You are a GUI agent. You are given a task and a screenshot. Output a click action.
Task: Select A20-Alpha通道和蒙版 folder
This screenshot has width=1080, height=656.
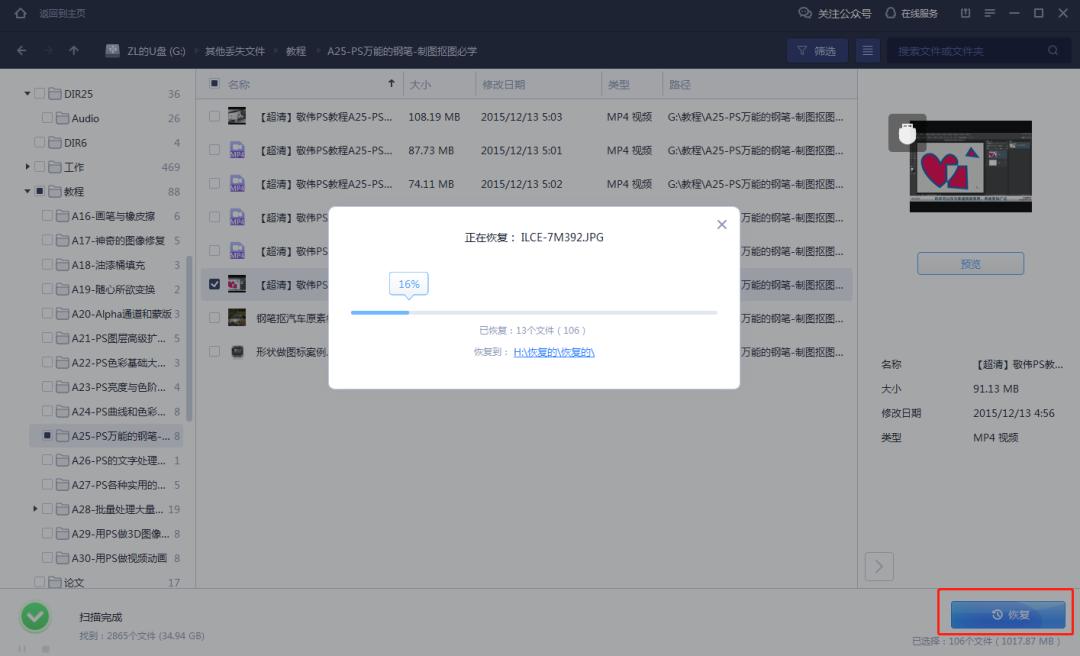[121, 314]
